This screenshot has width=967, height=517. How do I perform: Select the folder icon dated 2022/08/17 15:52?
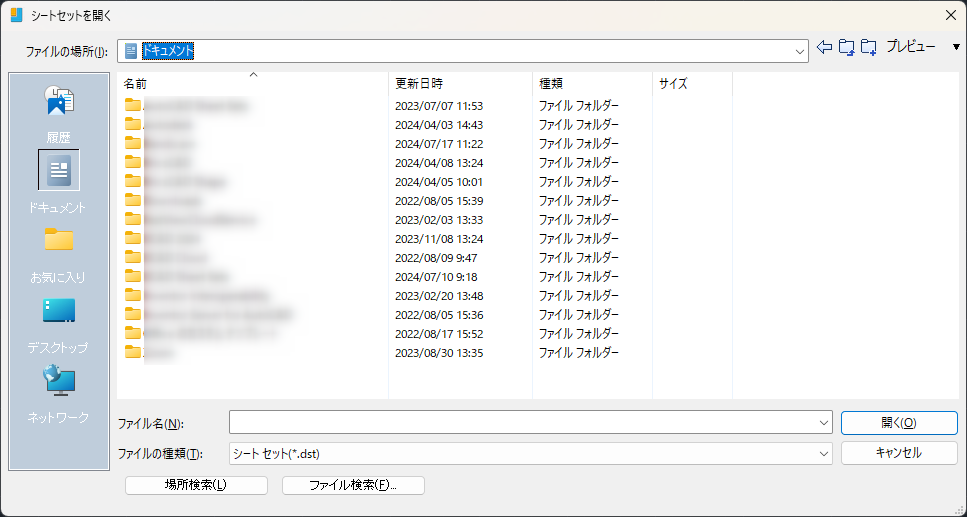[133, 333]
